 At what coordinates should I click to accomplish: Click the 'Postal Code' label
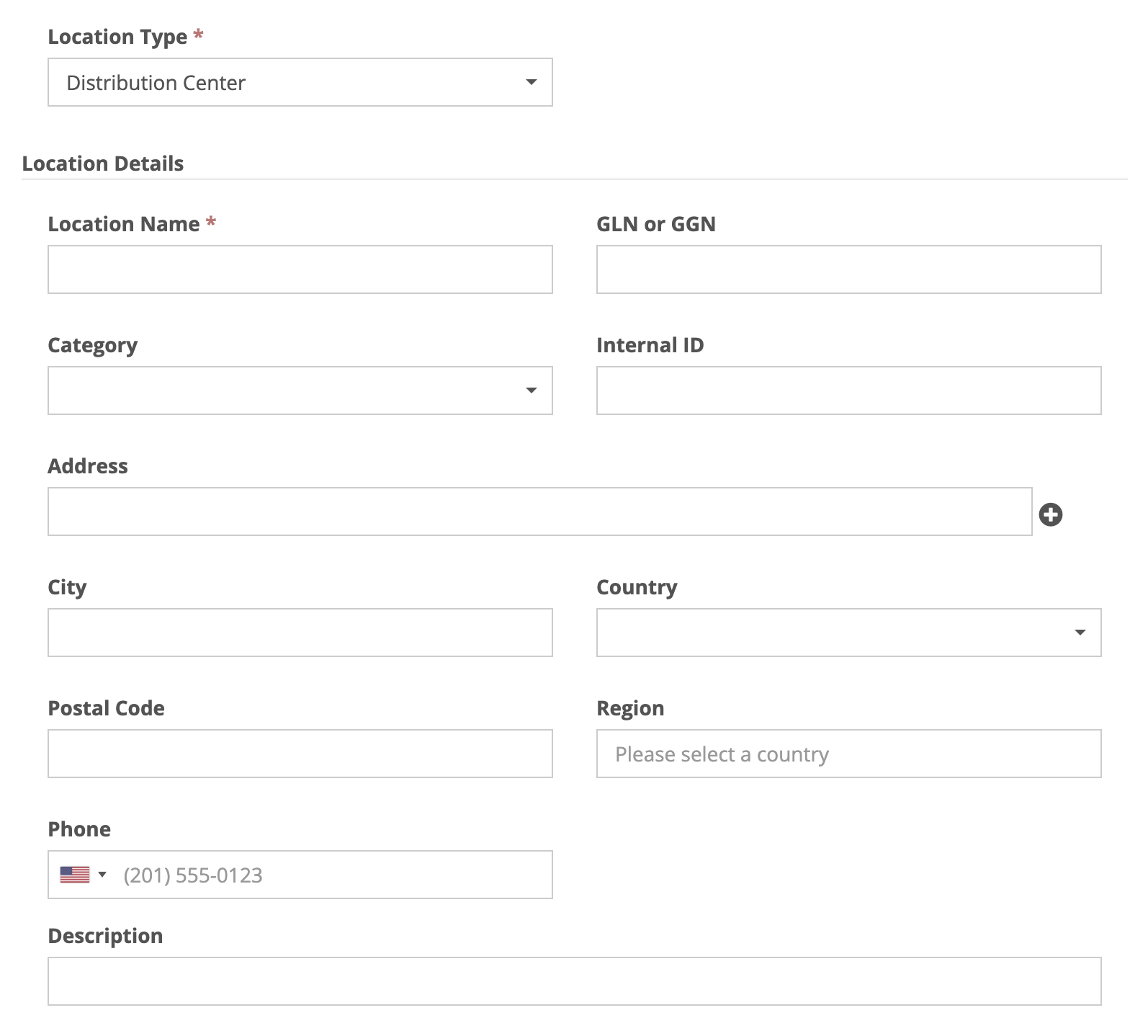[107, 708]
